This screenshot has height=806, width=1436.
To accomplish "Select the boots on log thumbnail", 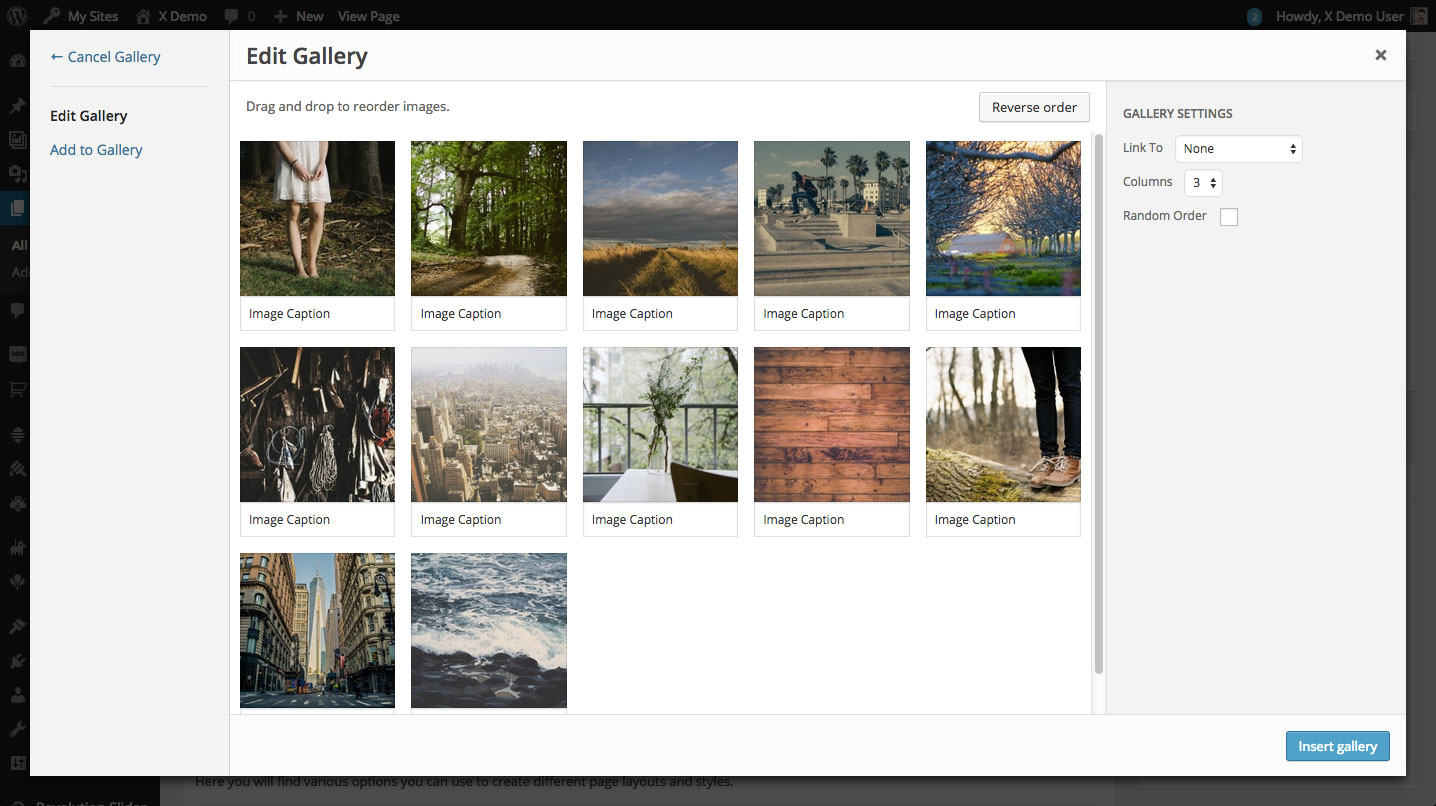I will [1003, 424].
